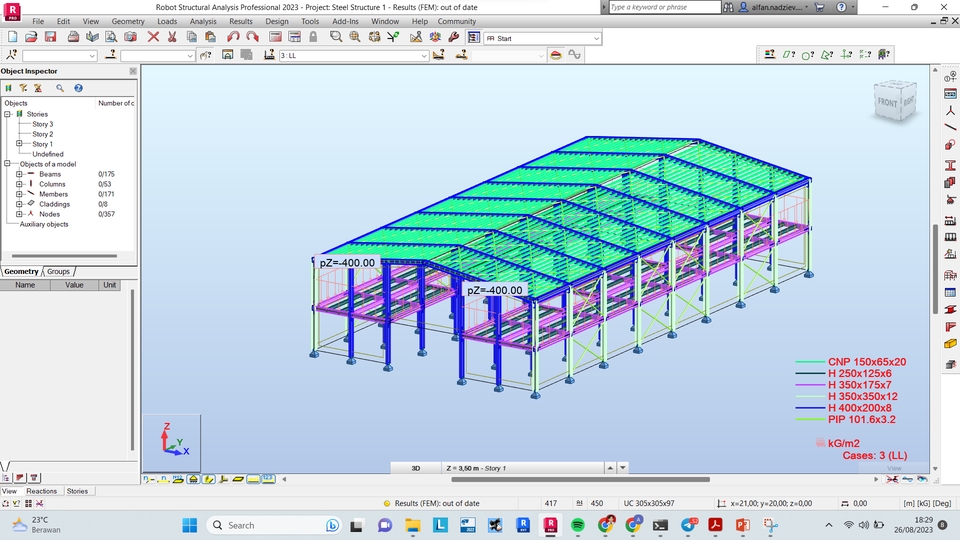Viewport: 960px width, 540px height.
Task: Open the load case 3 : LL dropdown
Action: pyautogui.click(x=424, y=55)
